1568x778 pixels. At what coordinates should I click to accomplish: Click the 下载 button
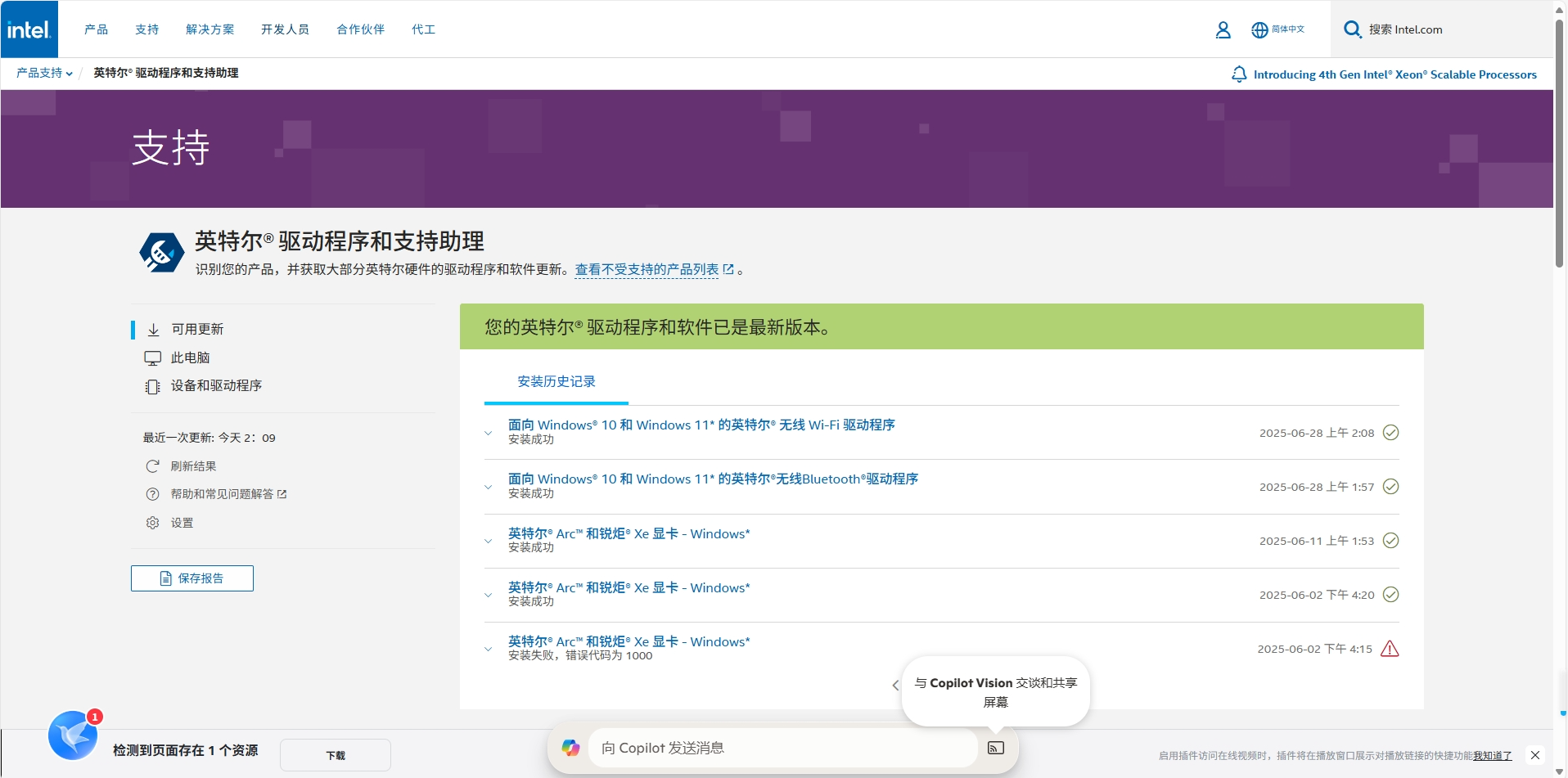tap(336, 755)
